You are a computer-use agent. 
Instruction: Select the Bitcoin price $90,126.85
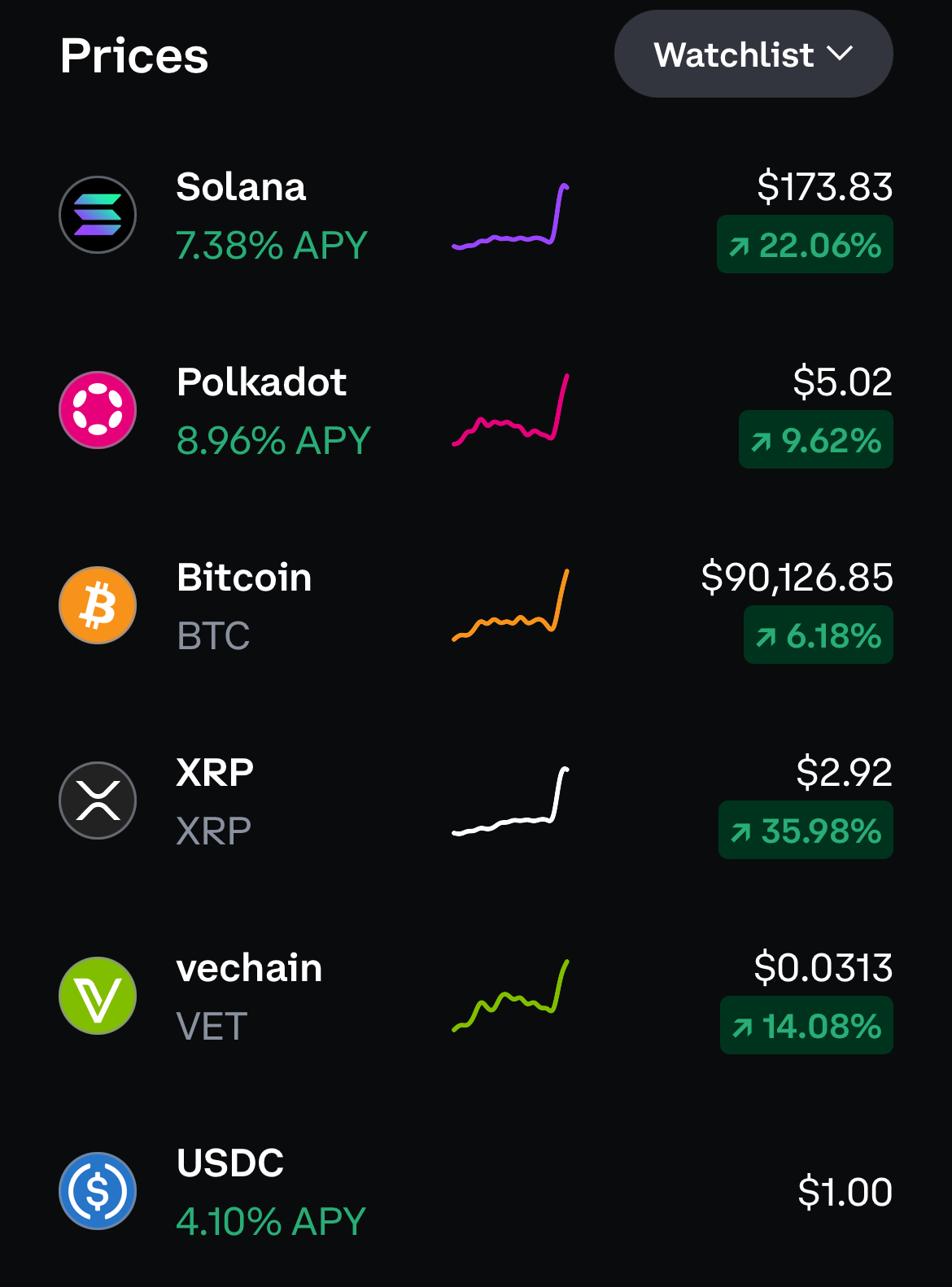[797, 577]
